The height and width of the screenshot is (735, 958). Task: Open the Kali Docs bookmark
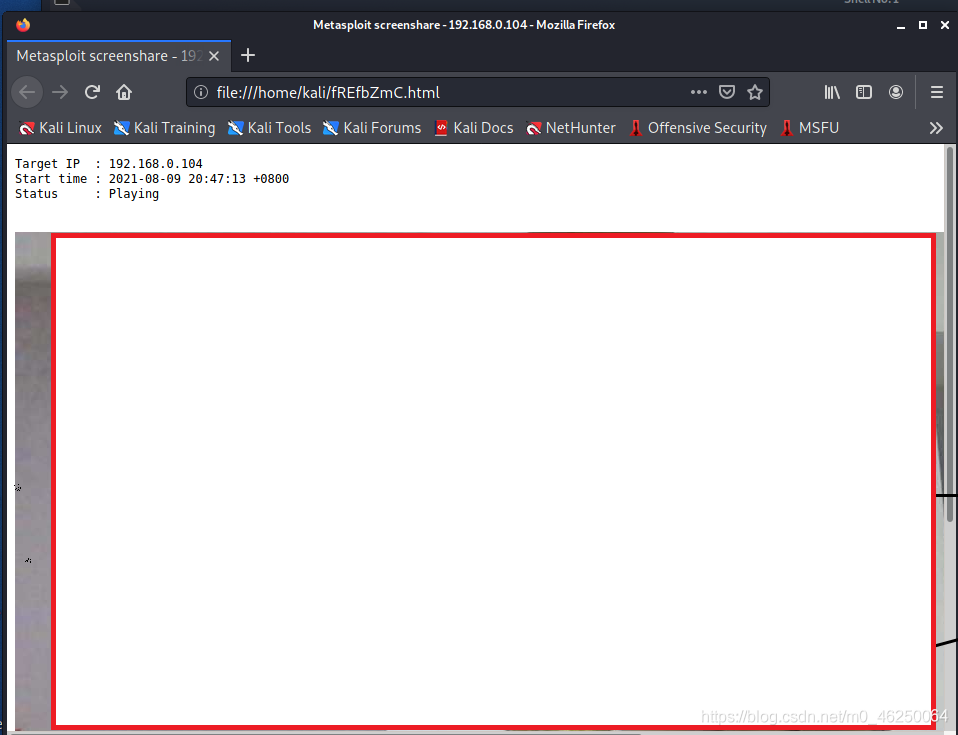point(474,128)
